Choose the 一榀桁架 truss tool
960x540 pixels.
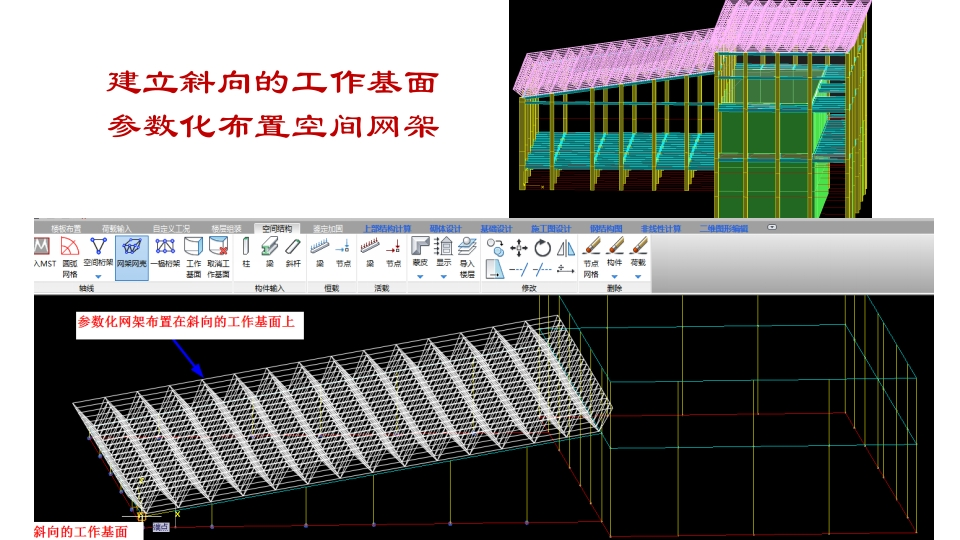[x=165, y=252]
